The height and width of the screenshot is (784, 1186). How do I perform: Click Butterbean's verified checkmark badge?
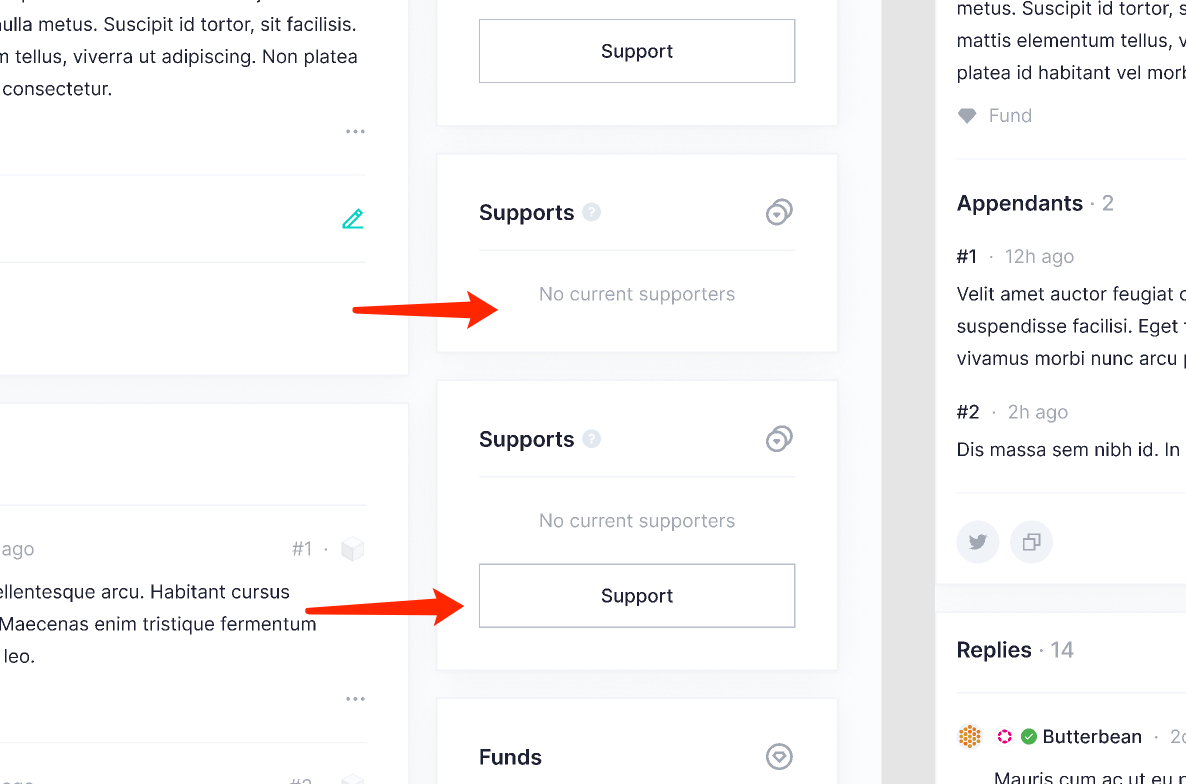(1029, 736)
